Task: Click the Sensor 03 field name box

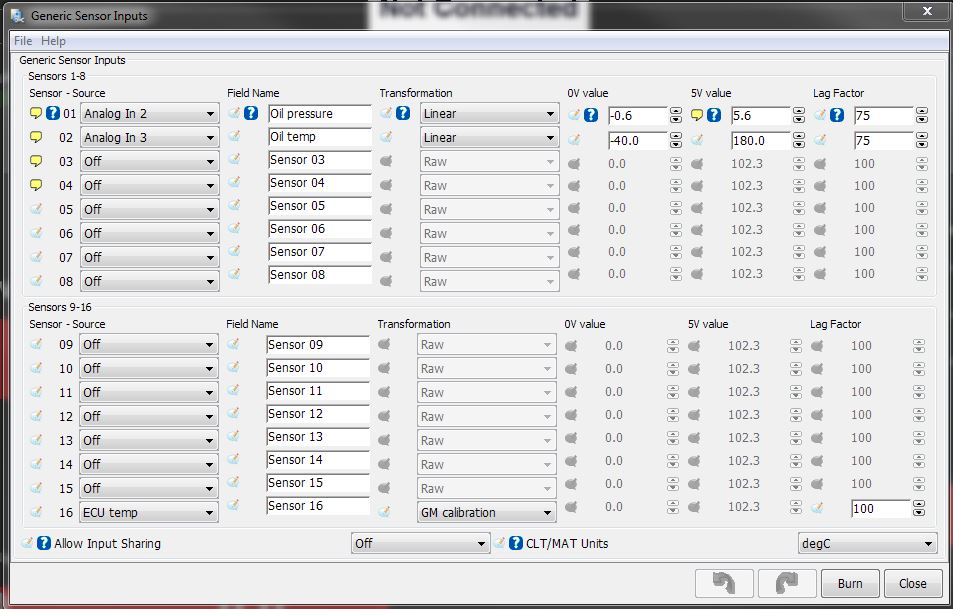Action: click(320, 160)
